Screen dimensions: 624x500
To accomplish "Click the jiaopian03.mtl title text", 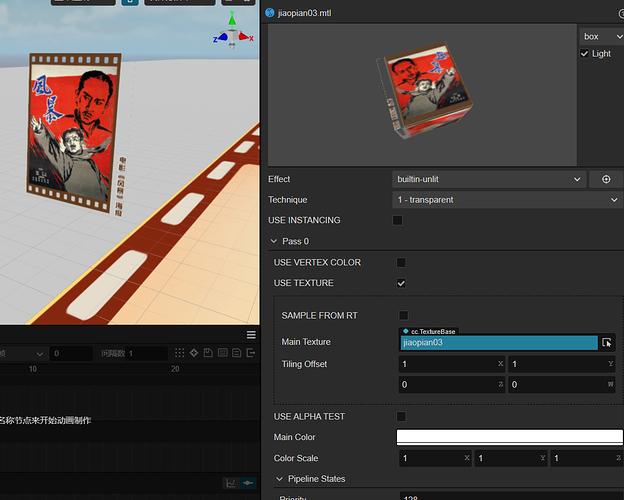I will (304, 13).
